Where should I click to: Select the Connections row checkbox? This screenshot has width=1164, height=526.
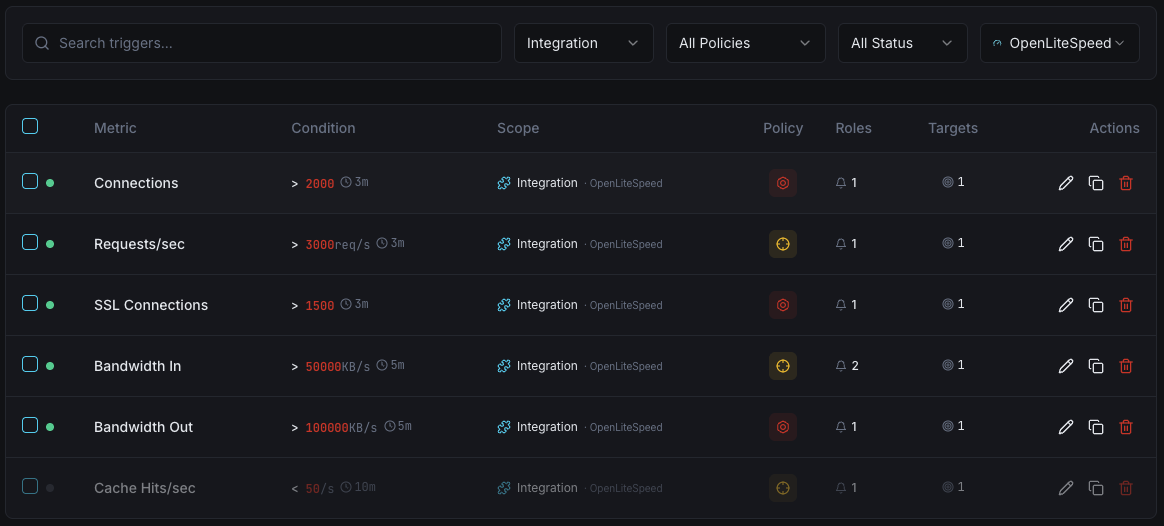(30, 181)
